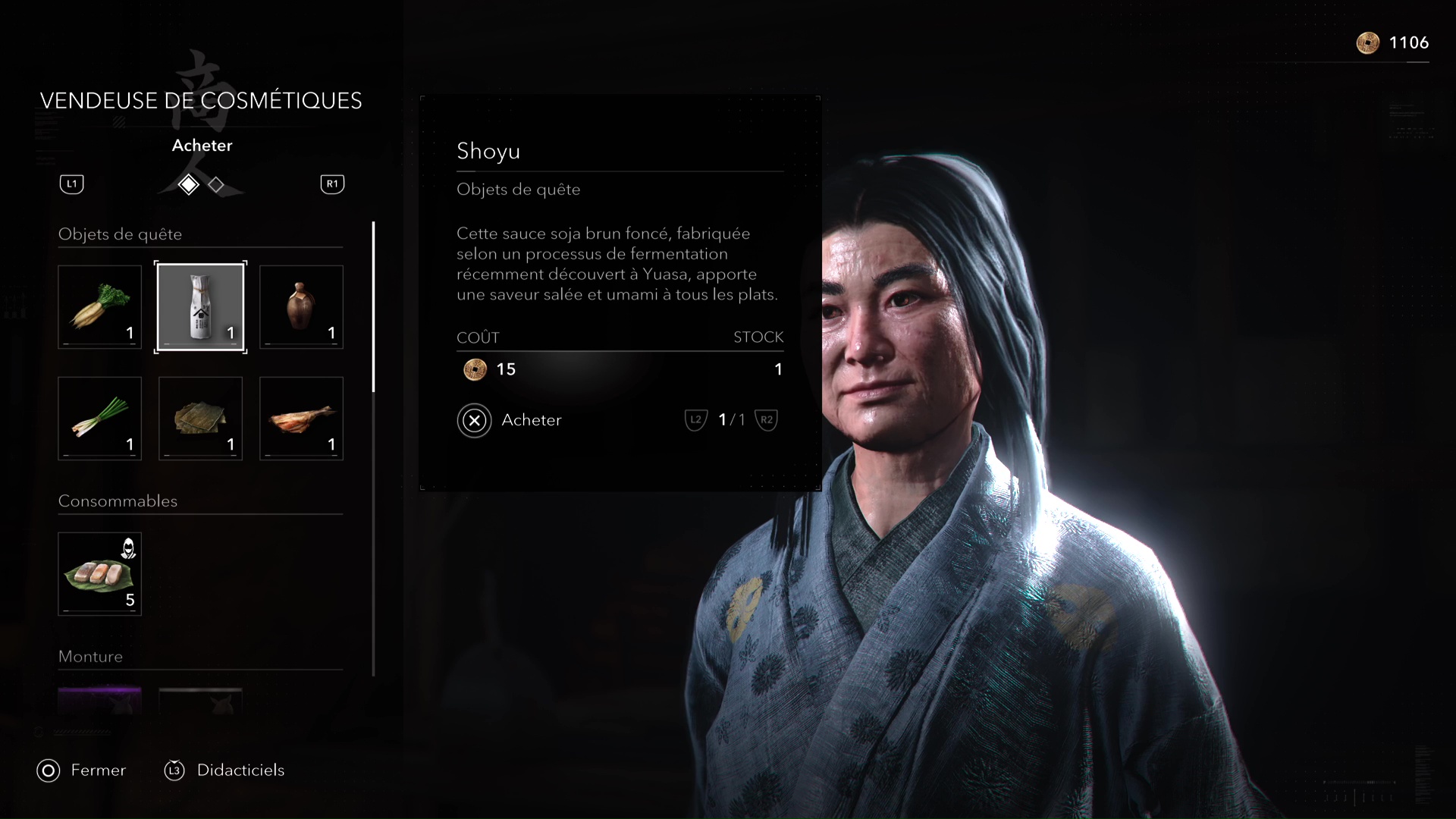Select the dried fish item
This screenshot has width=1456, height=819.
tap(301, 419)
